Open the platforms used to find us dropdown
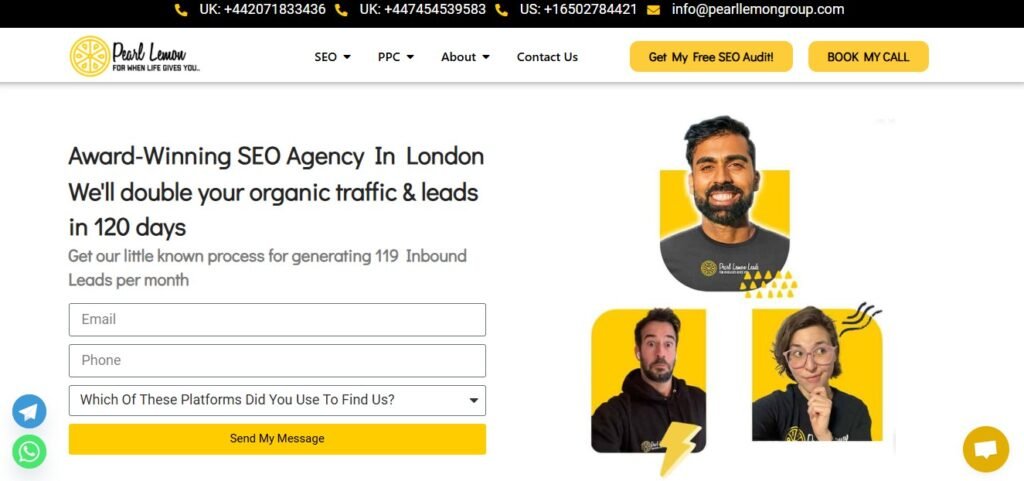Screen dimensions: 1024x481 [277, 400]
